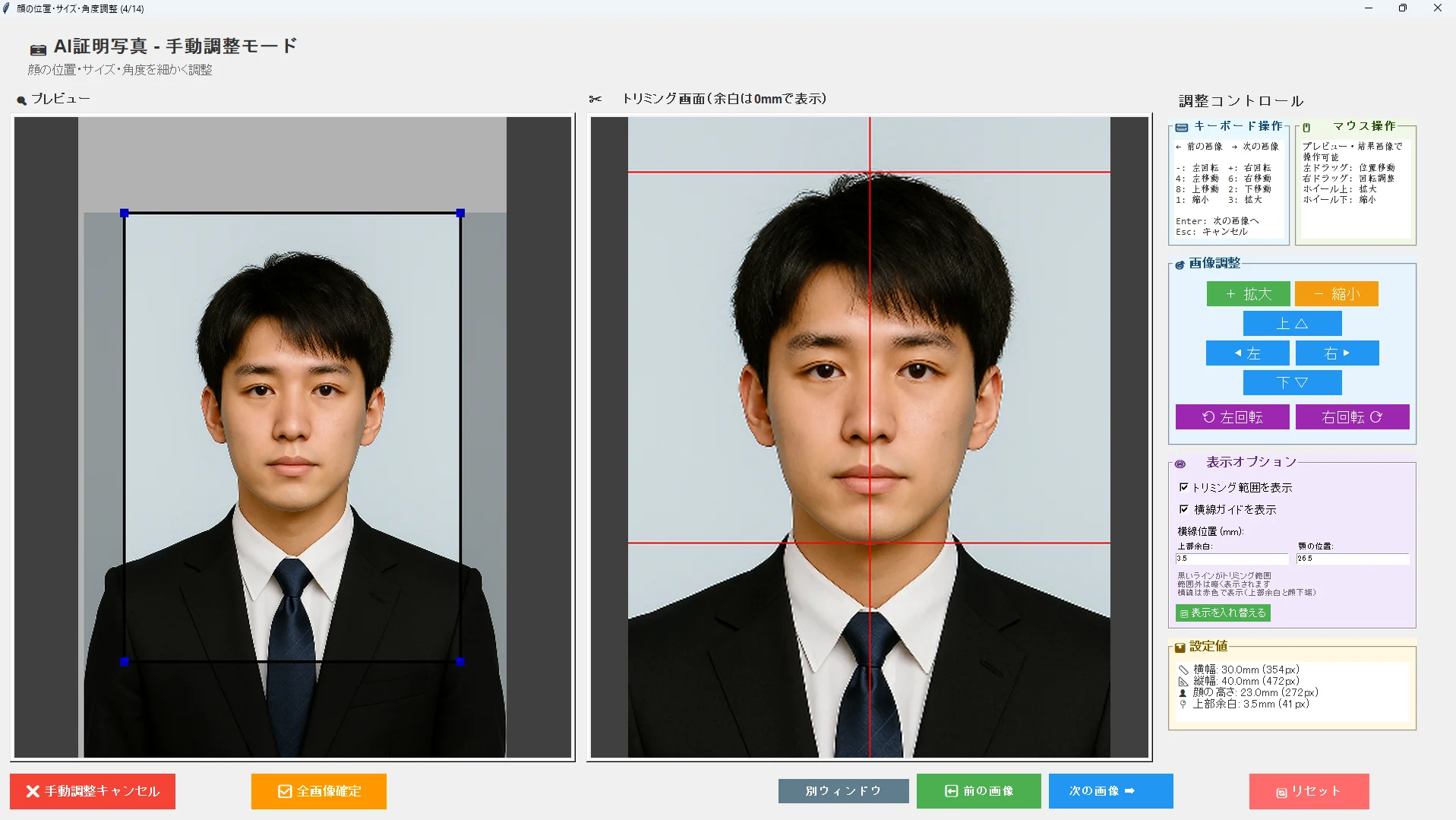Screen dimensions: 1456x820
Task: Click the mouse icon on マウス操作 panel
Action: pyautogui.click(x=1305, y=127)
